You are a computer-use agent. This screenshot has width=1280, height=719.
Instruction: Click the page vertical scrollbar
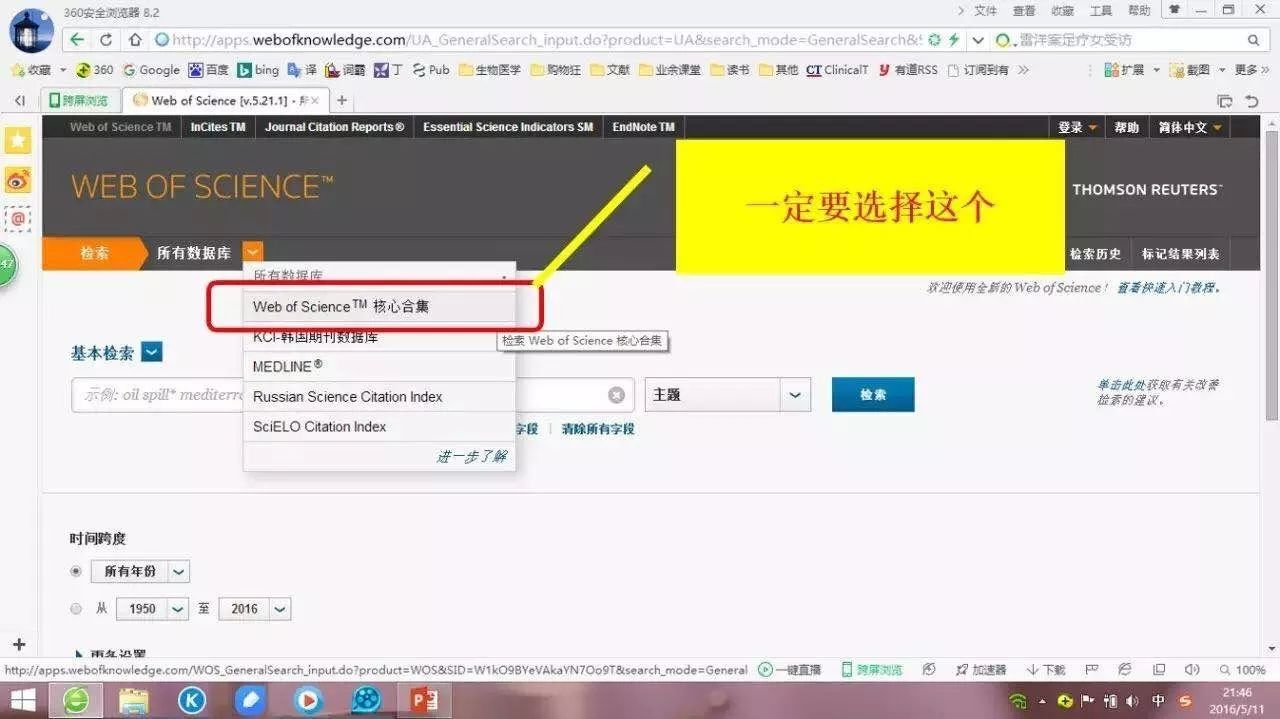pyautogui.click(x=1271, y=275)
